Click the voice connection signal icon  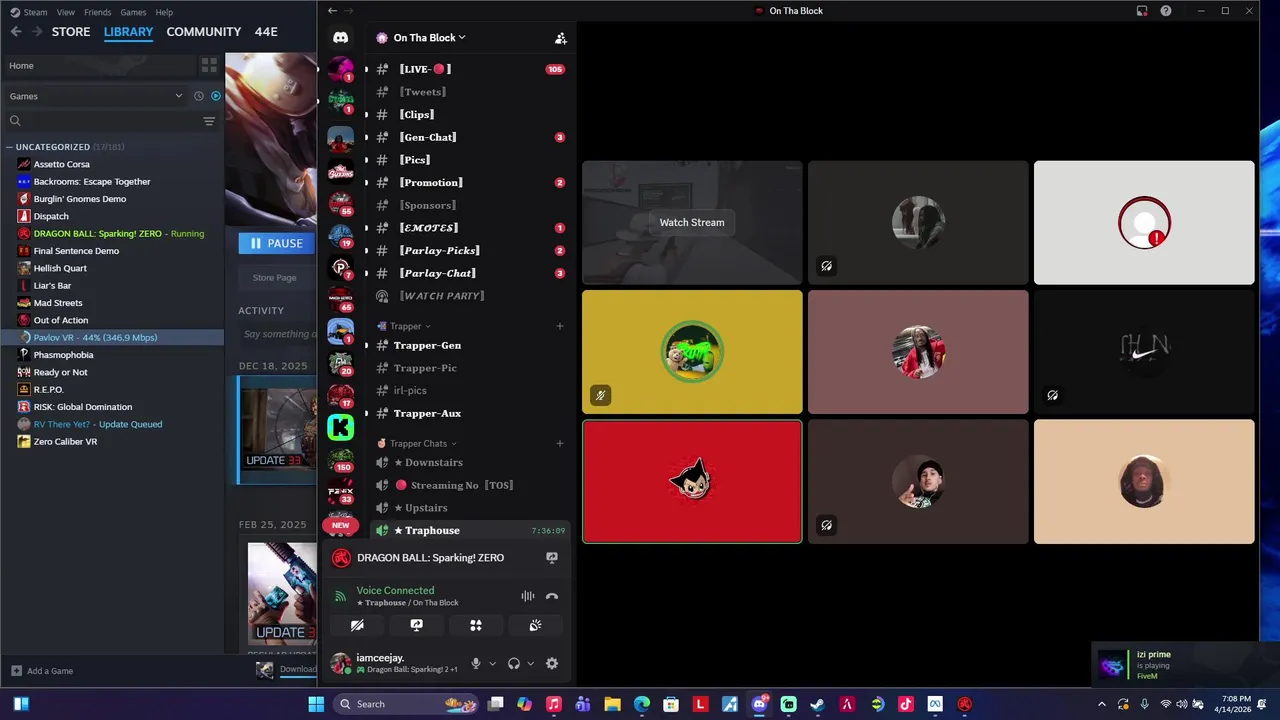click(x=340, y=596)
